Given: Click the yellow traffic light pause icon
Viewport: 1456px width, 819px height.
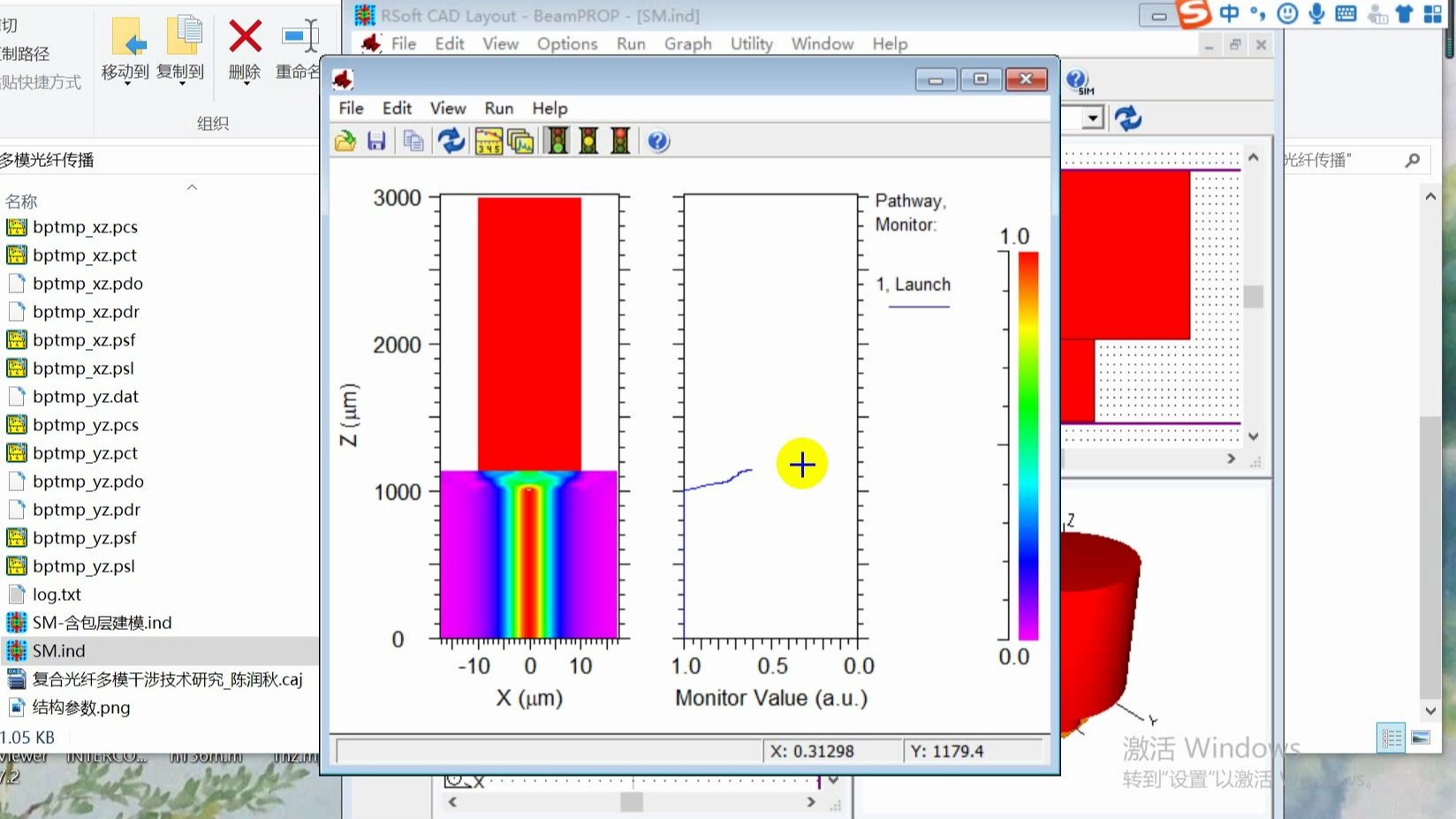Looking at the screenshot, I should tap(588, 140).
